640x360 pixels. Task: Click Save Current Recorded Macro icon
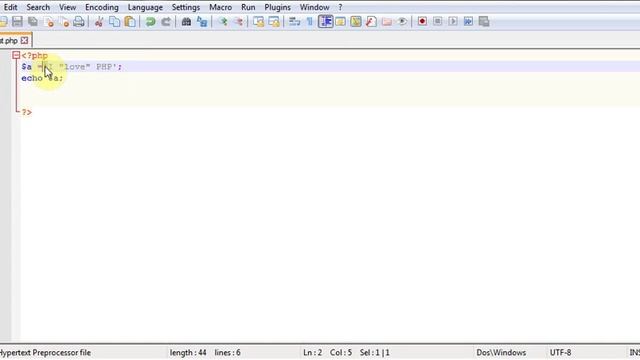(x=484, y=21)
